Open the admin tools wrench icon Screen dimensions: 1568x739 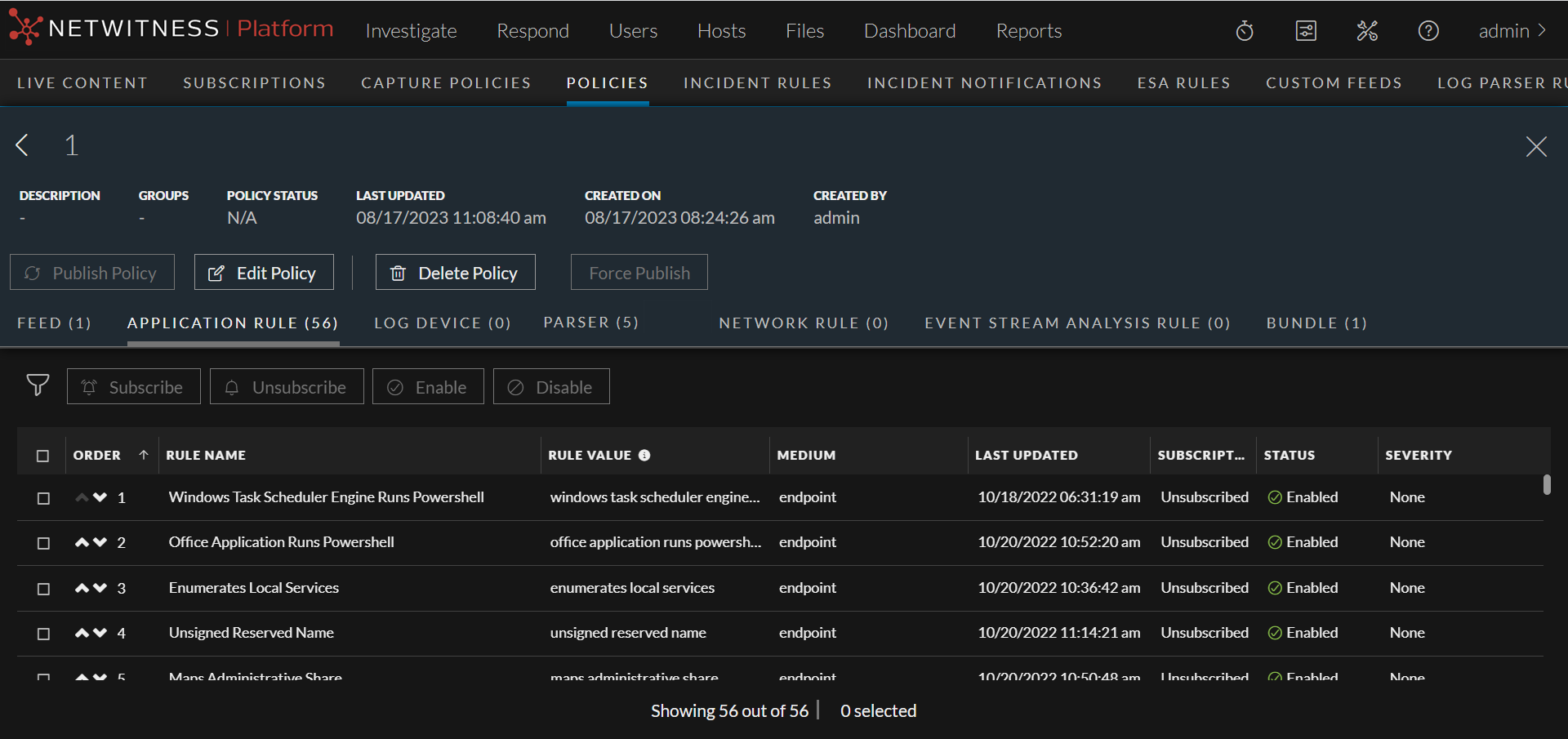[1367, 31]
